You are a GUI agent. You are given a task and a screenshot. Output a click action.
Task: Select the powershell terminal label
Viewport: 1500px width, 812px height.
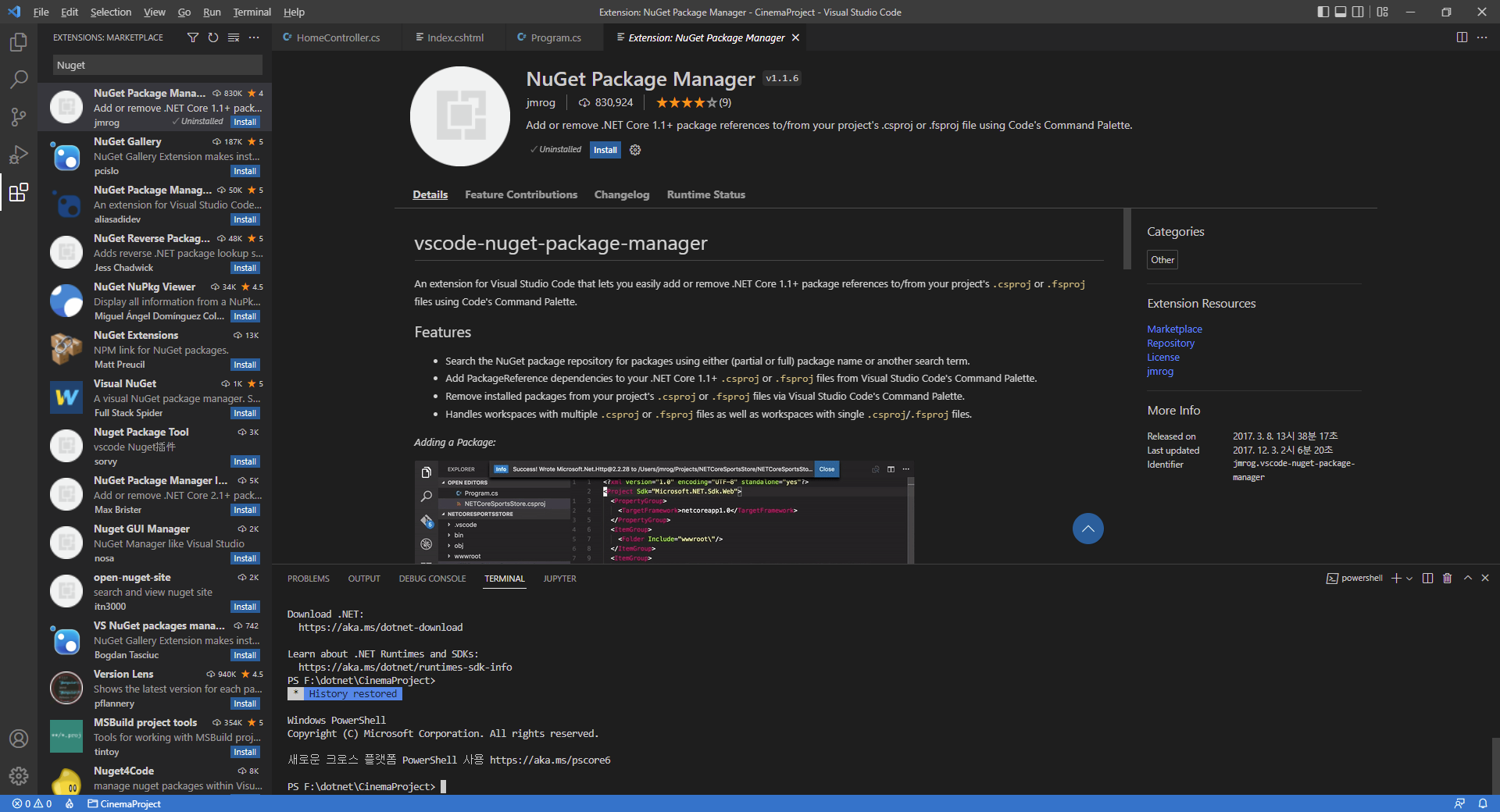click(x=1354, y=579)
